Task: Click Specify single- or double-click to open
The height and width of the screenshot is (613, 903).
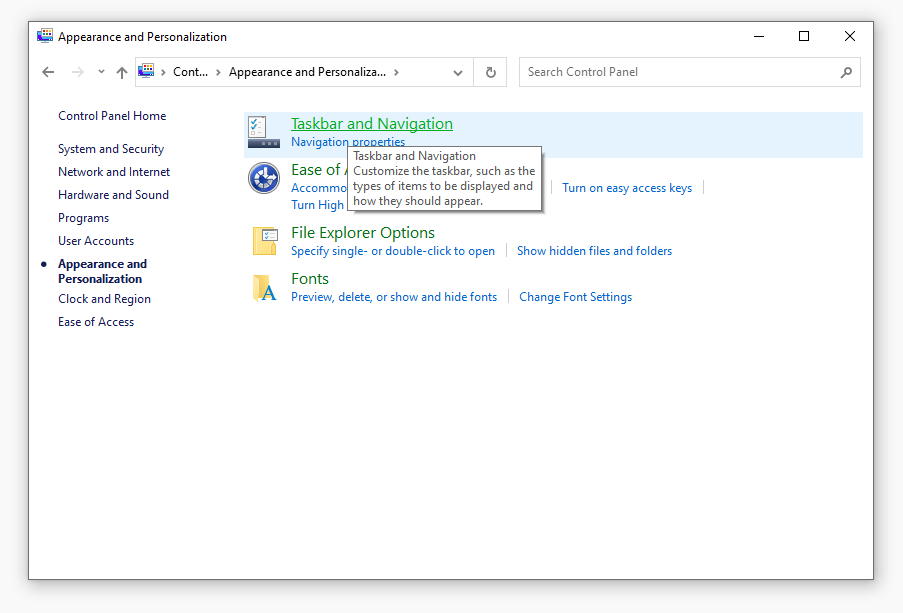Action: point(393,251)
